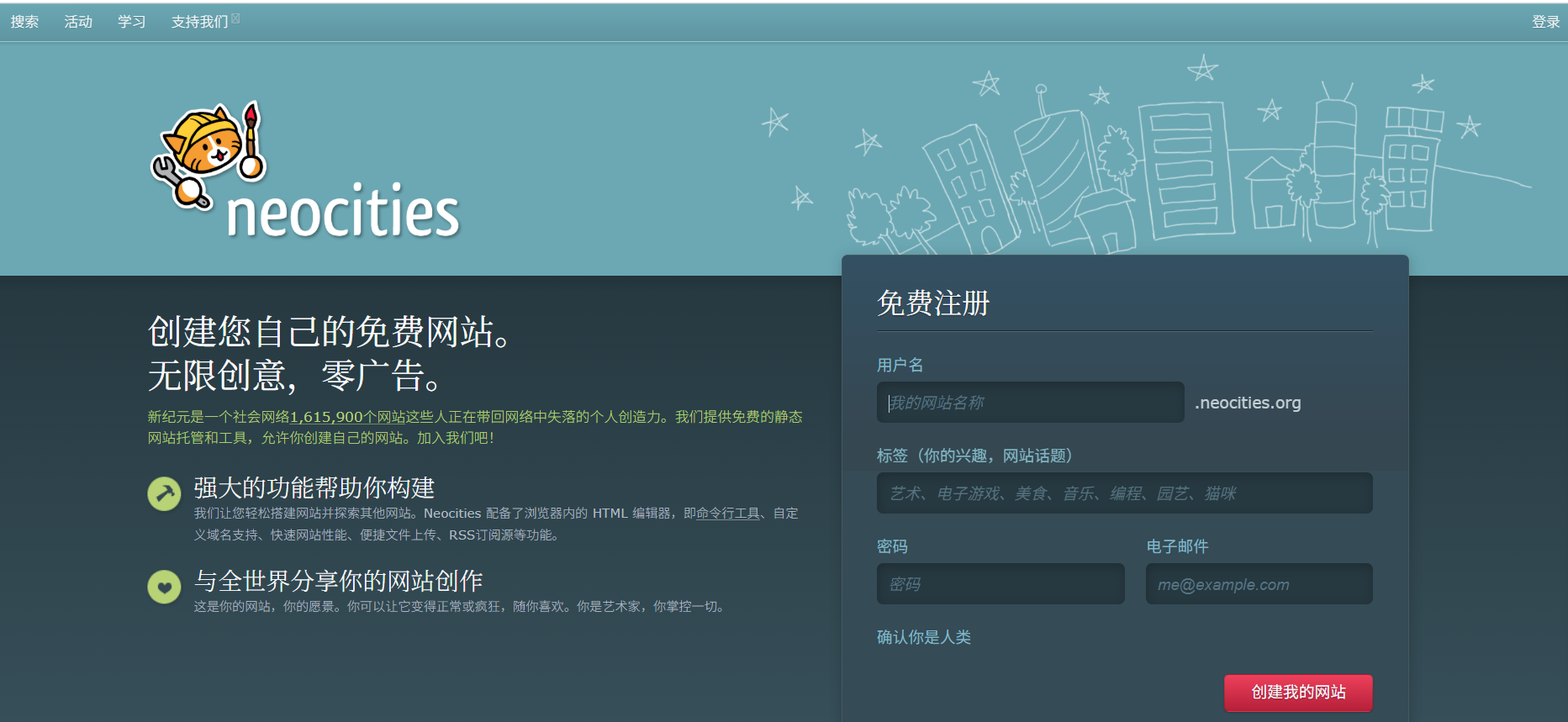Image resolution: width=1568 pixels, height=722 pixels.
Task: Focus the 用户名 input field
Action: (1030, 403)
